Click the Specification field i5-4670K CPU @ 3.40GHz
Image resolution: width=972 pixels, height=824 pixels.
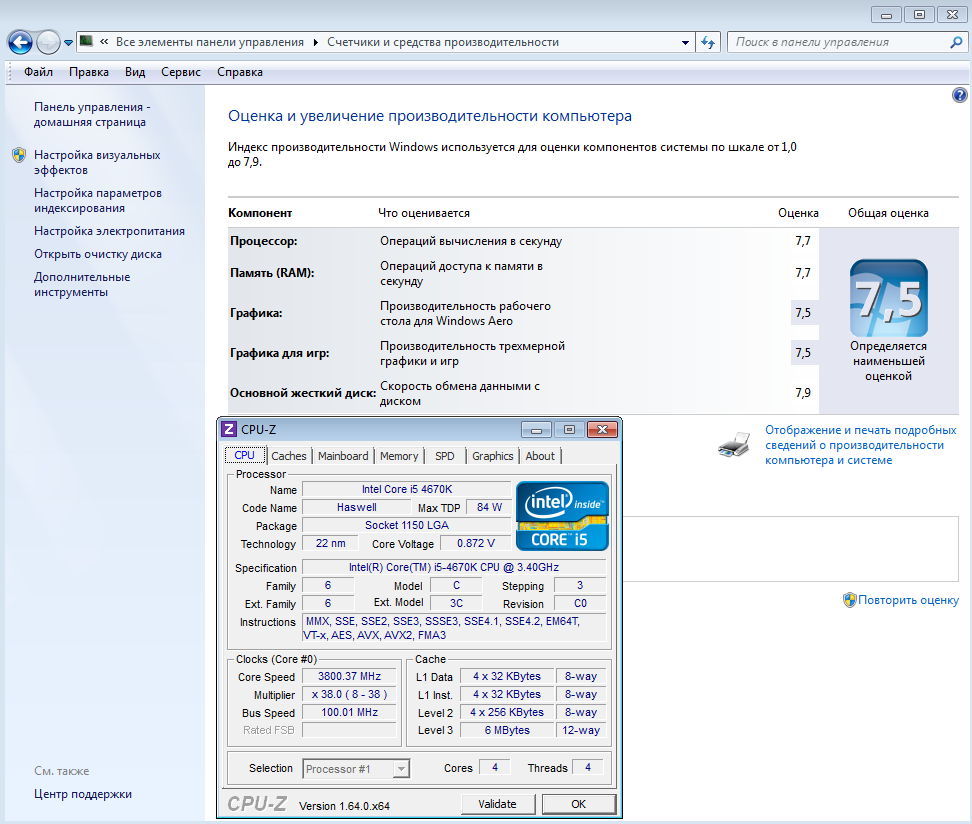[454, 567]
